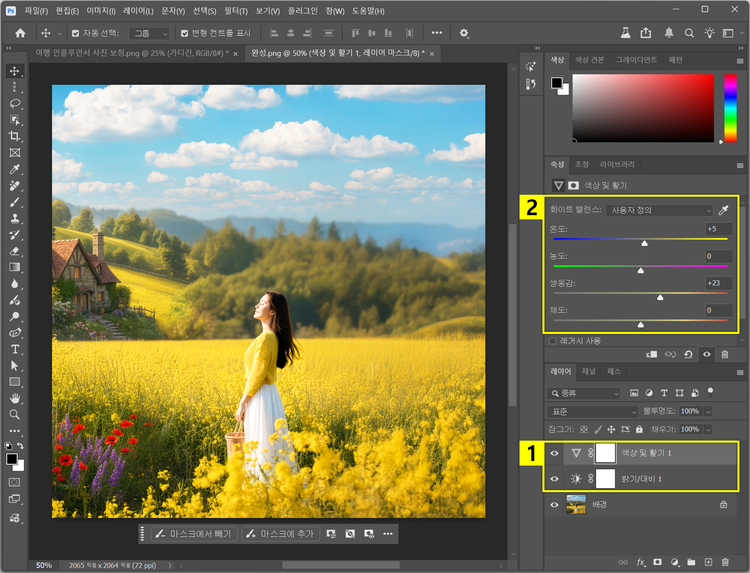
Task: Select the Crop tool in the toolbar
Action: 15,136
